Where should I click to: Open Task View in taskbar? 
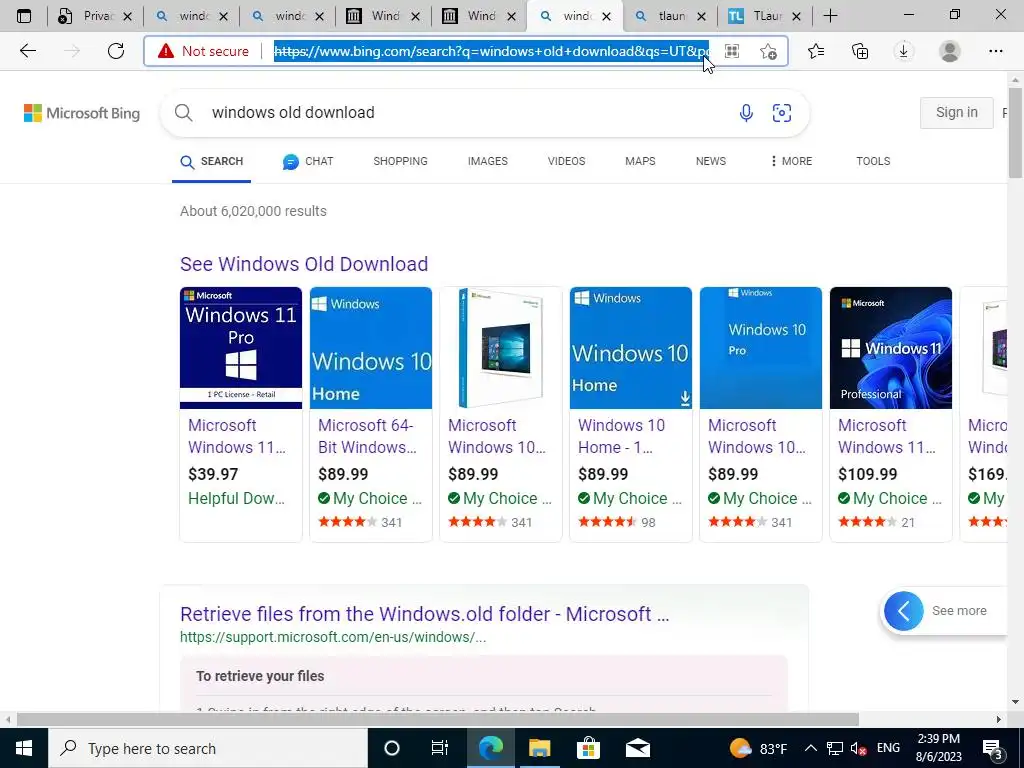[440, 748]
